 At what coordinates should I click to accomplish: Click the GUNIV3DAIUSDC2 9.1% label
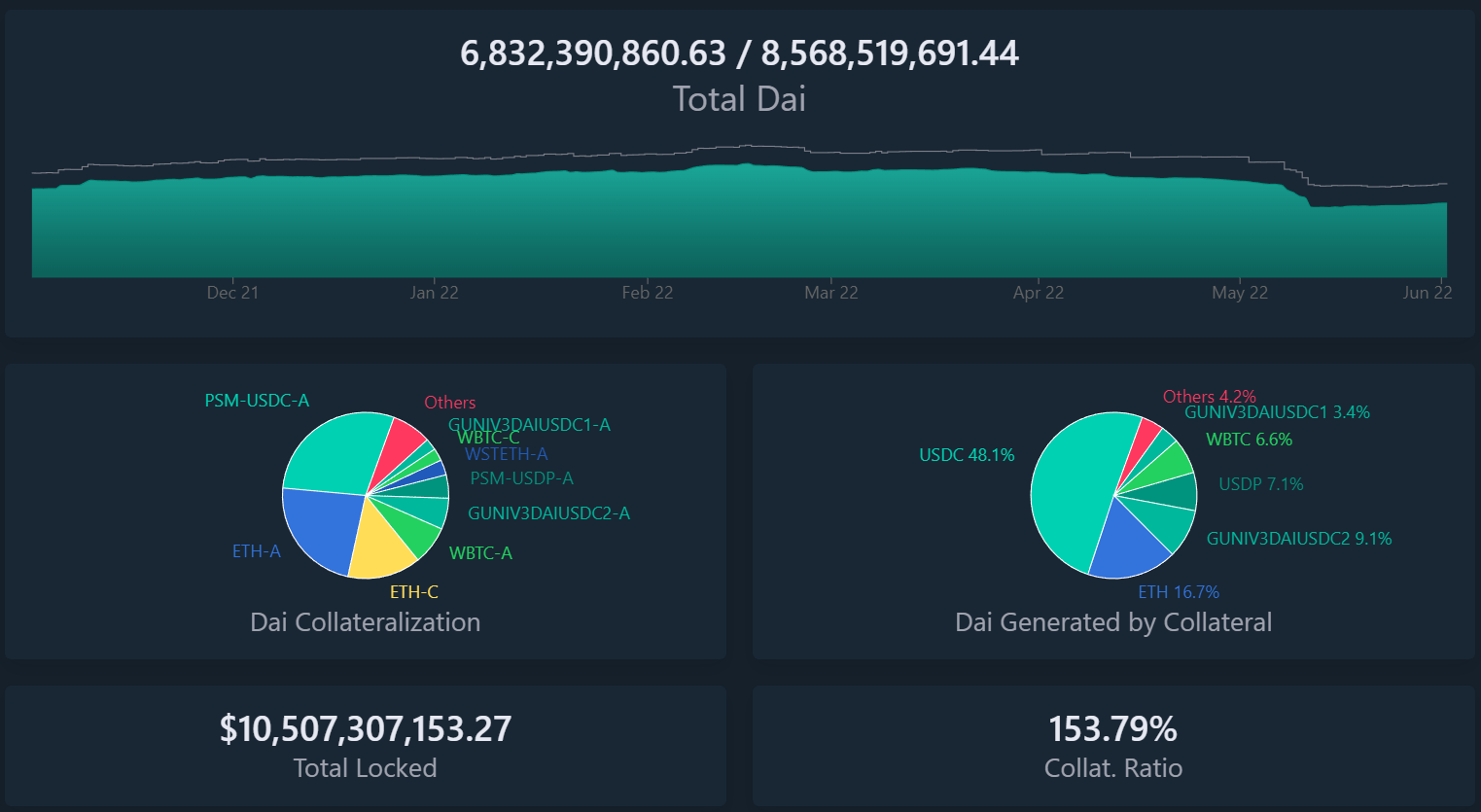click(x=1298, y=539)
